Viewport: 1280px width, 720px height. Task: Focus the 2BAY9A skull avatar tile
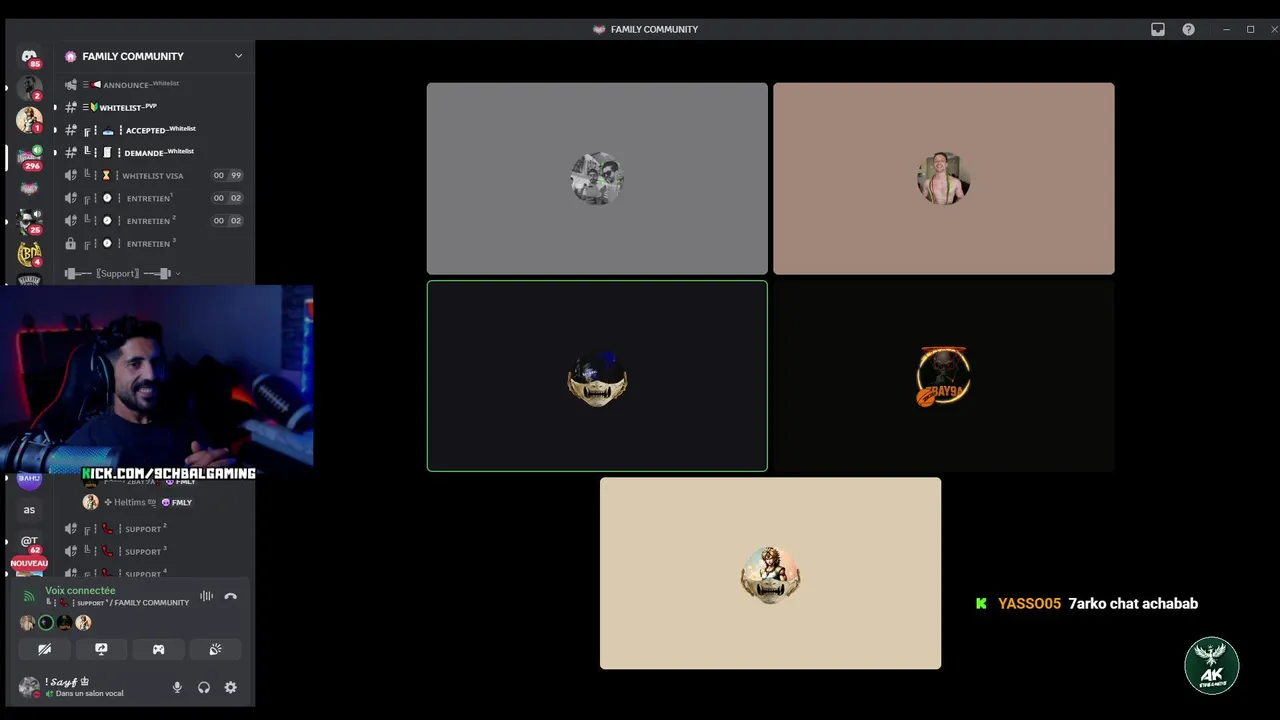943,376
